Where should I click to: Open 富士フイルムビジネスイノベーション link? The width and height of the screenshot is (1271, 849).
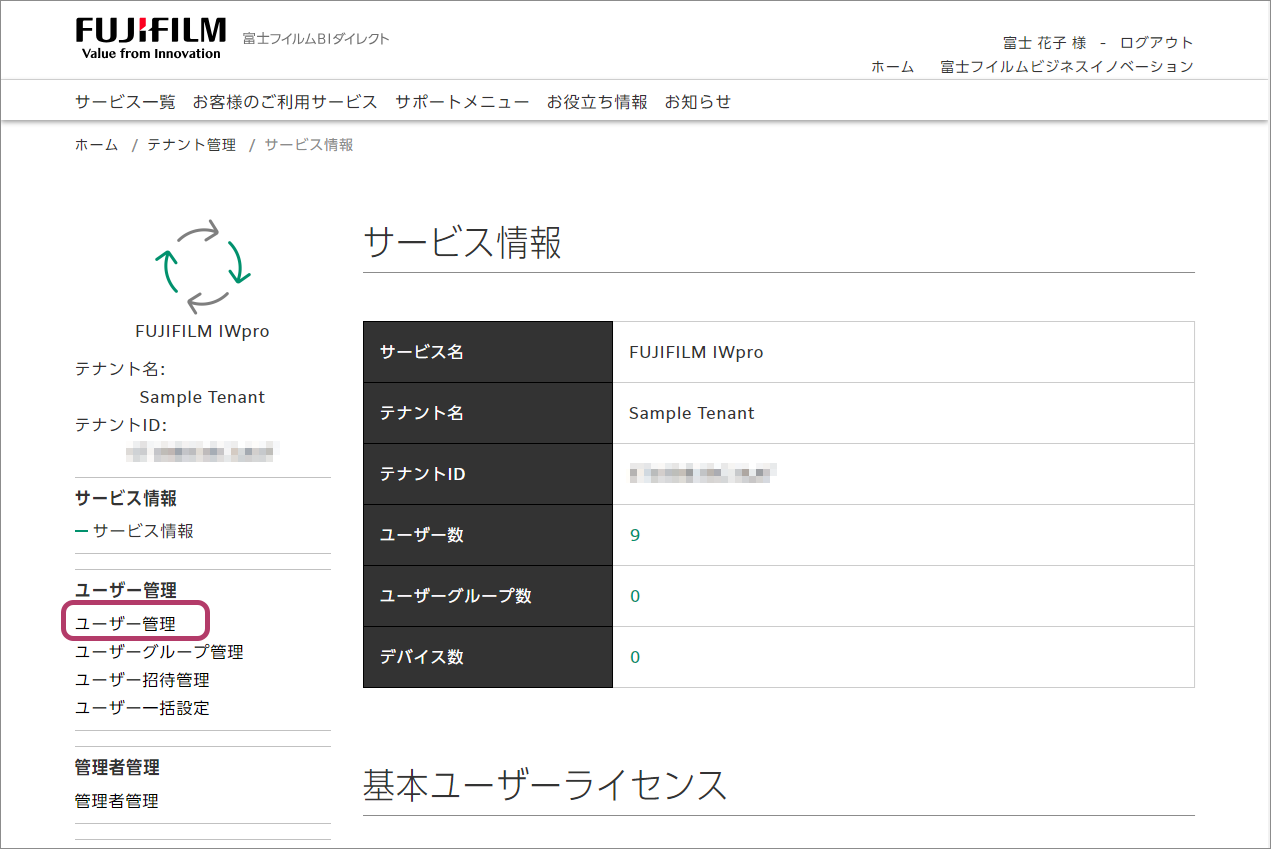[1067, 67]
